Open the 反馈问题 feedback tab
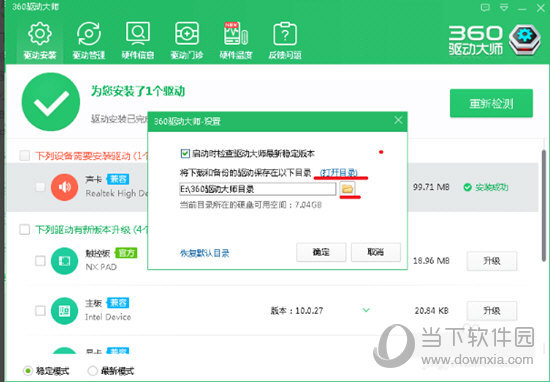Viewport: 550px width, 382px height. click(x=285, y=41)
